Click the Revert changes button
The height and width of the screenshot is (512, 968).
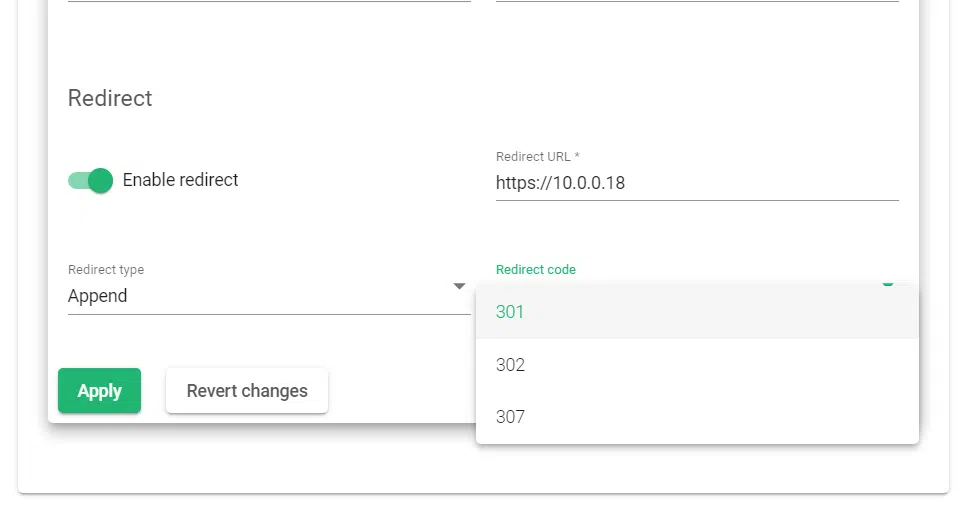pos(247,391)
